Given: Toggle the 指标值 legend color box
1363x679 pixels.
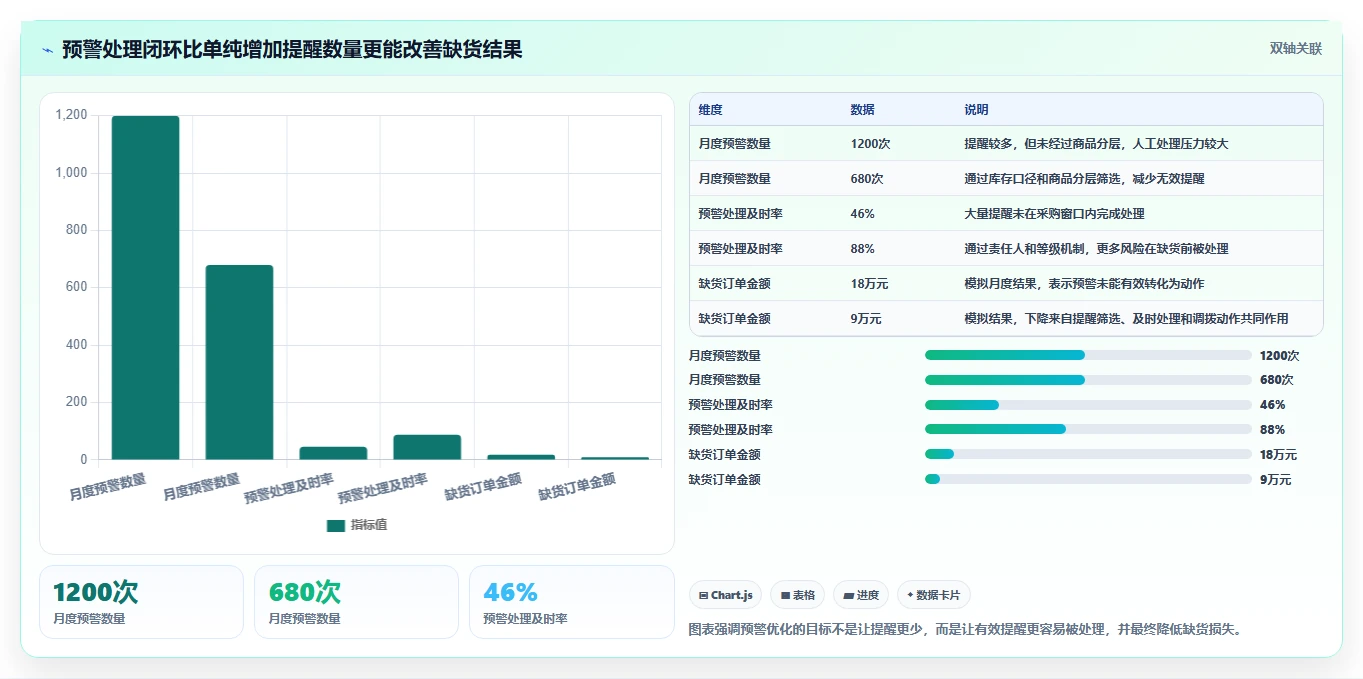Looking at the screenshot, I should pyautogui.click(x=336, y=525).
